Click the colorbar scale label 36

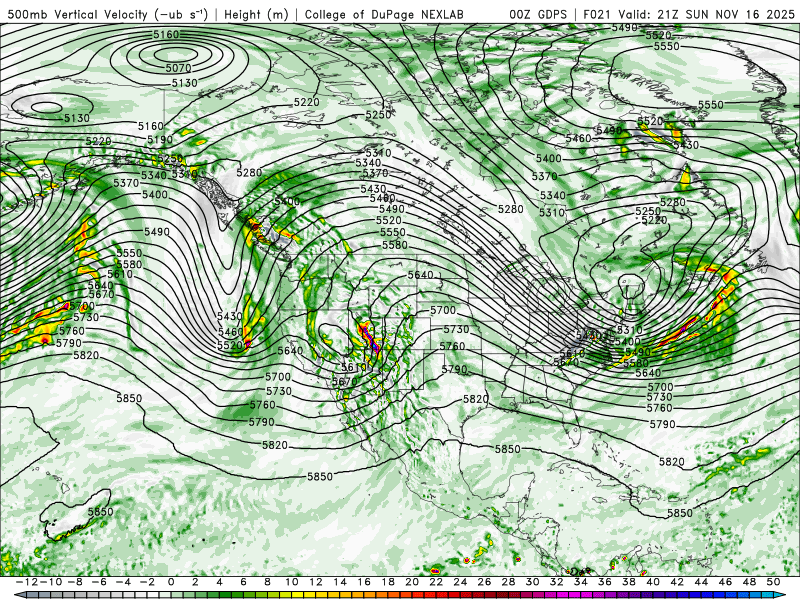(605, 582)
